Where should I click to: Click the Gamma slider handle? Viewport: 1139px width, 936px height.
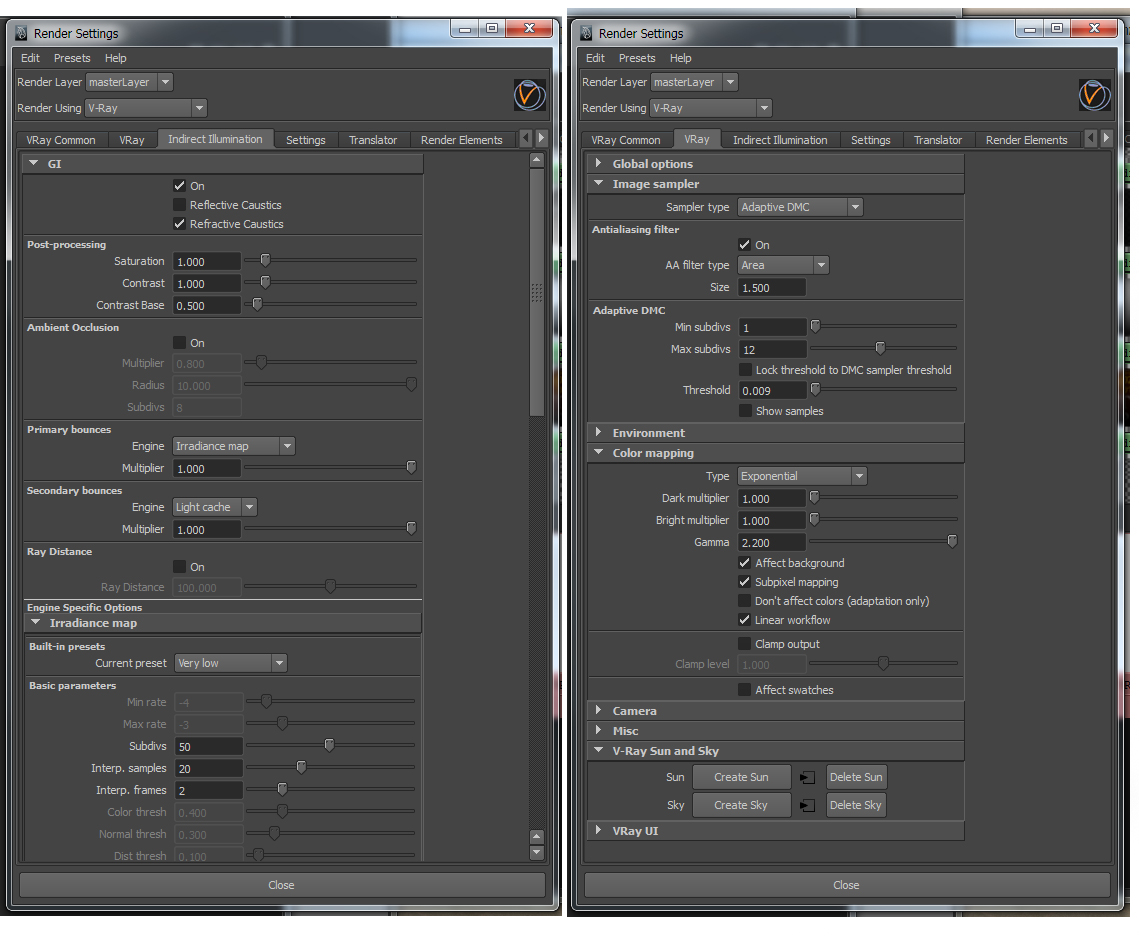tap(952, 541)
